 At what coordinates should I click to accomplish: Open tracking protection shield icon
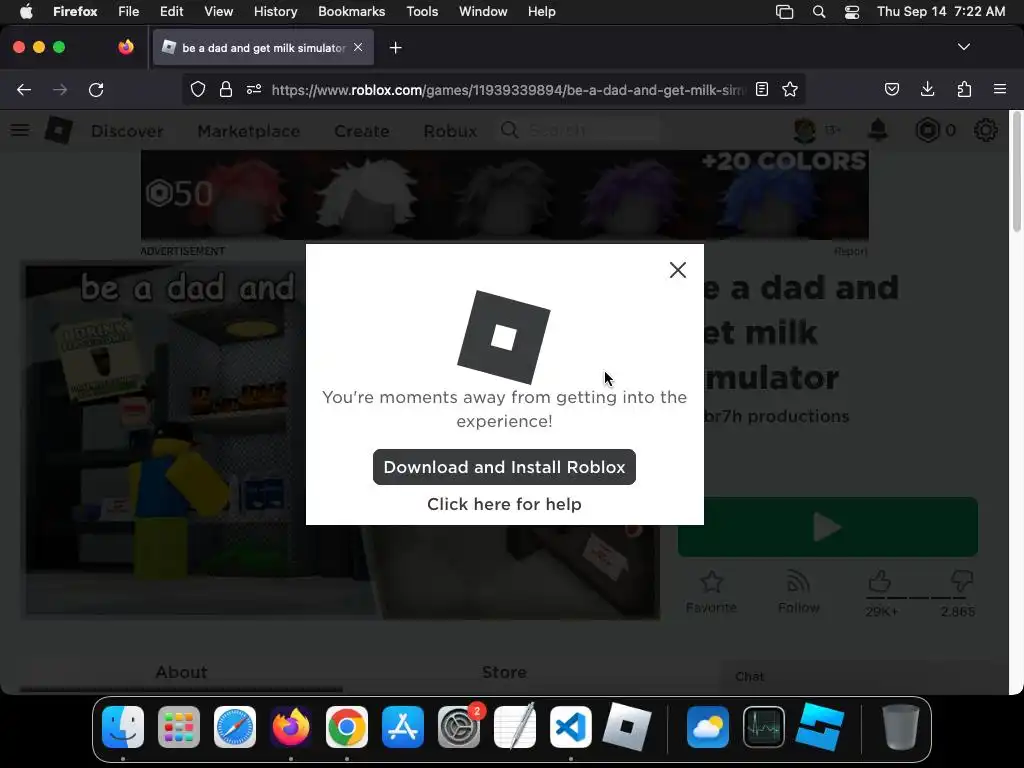tap(198, 89)
